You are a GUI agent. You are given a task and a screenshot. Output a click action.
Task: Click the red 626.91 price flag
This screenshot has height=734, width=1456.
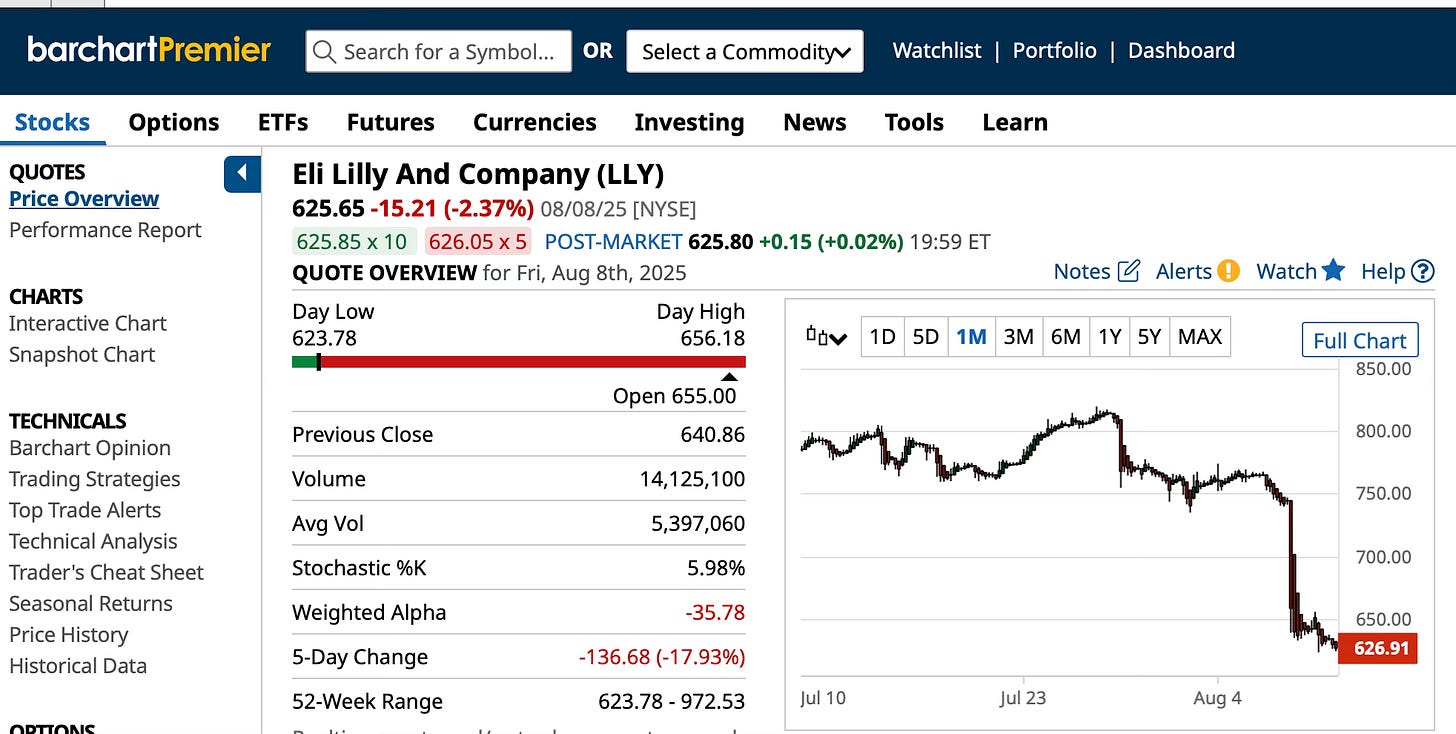1378,648
